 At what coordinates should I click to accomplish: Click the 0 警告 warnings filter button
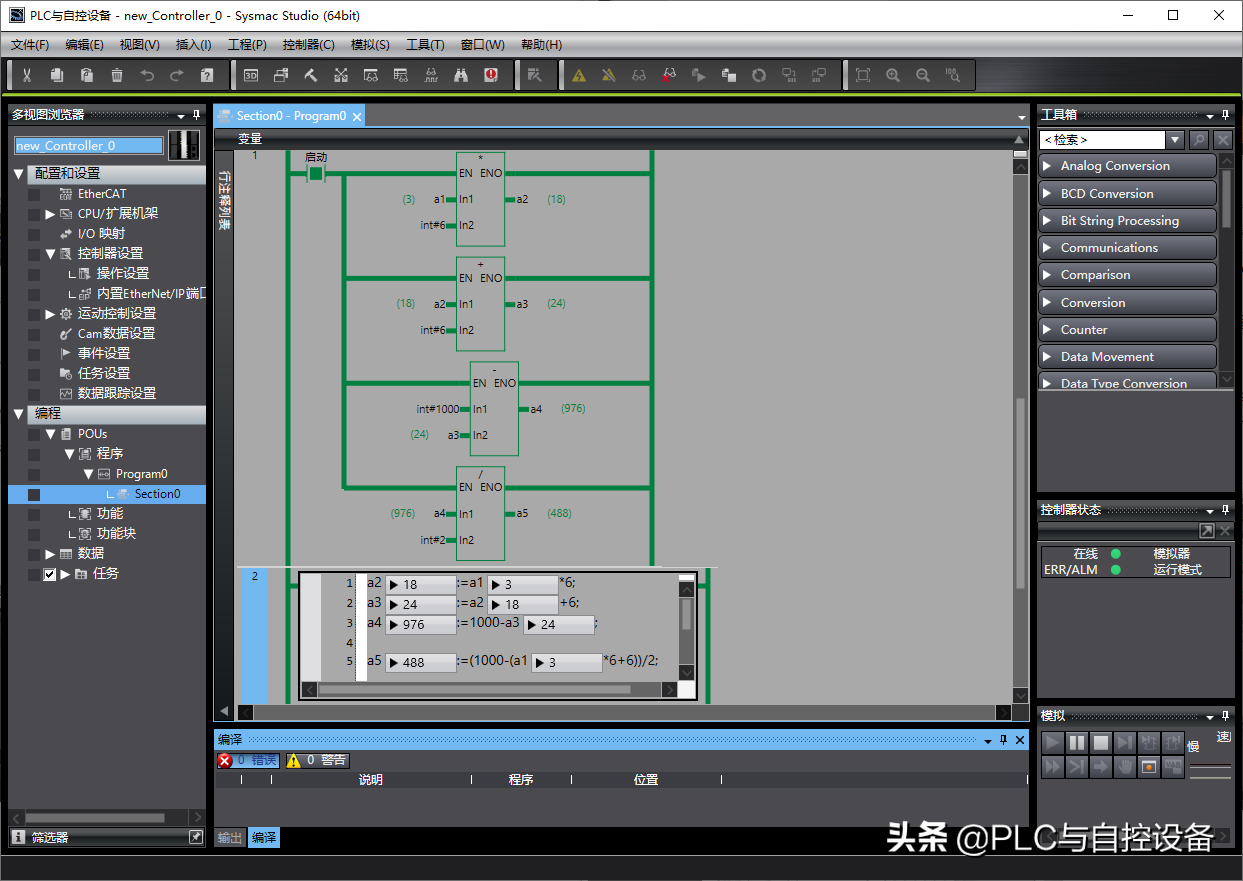[x=317, y=760]
